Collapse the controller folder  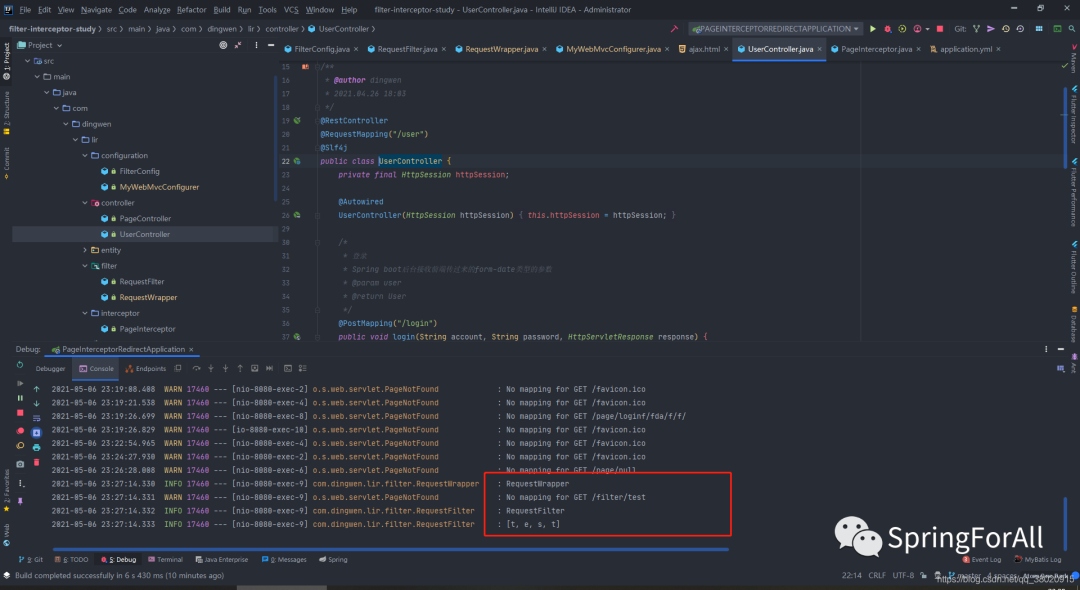pos(85,203)
